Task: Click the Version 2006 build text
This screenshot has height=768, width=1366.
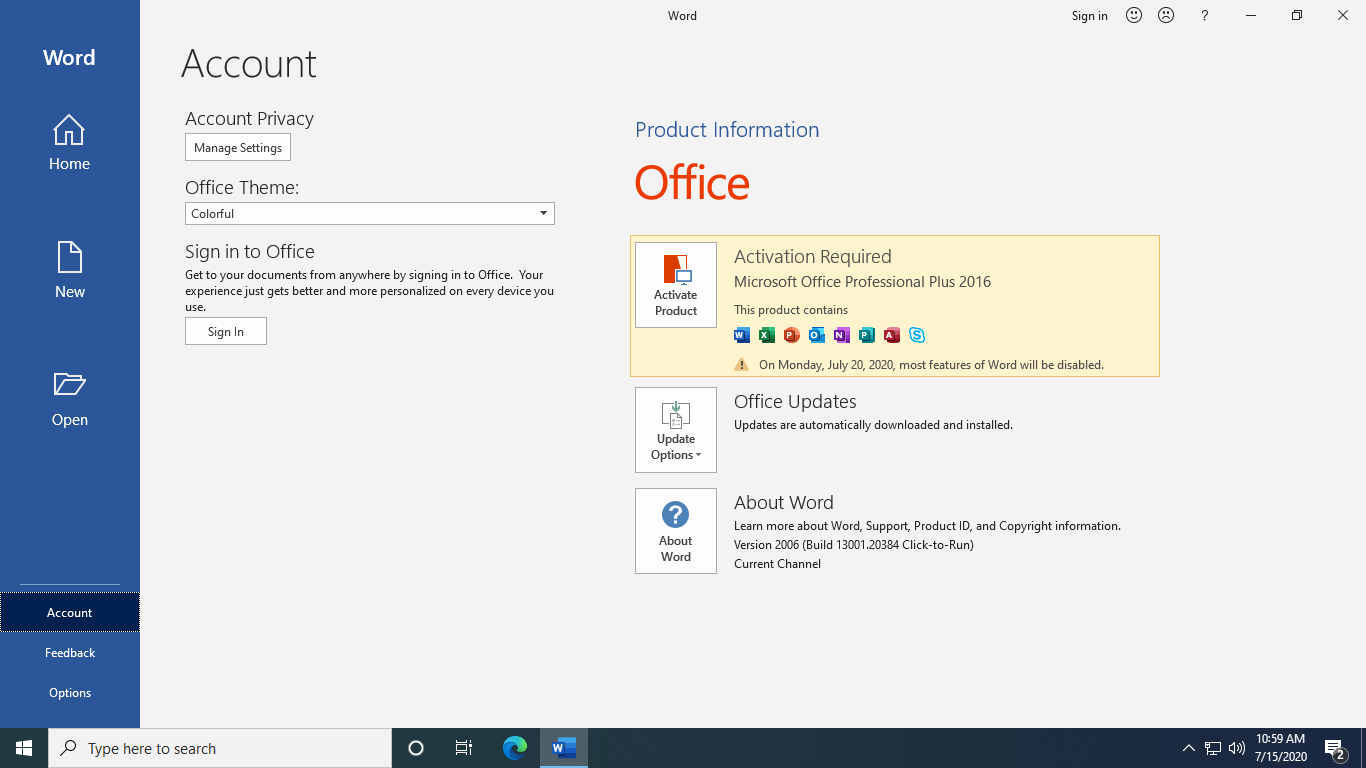Action: pos(854,545)
